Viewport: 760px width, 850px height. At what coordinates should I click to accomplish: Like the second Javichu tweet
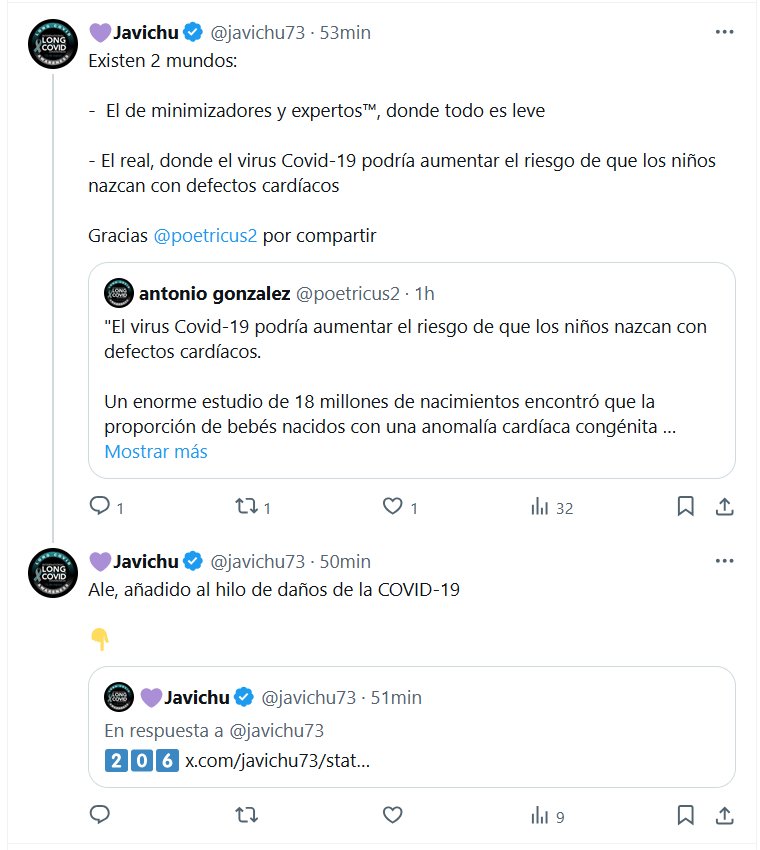pyautogui.click(x=393, y=816)
